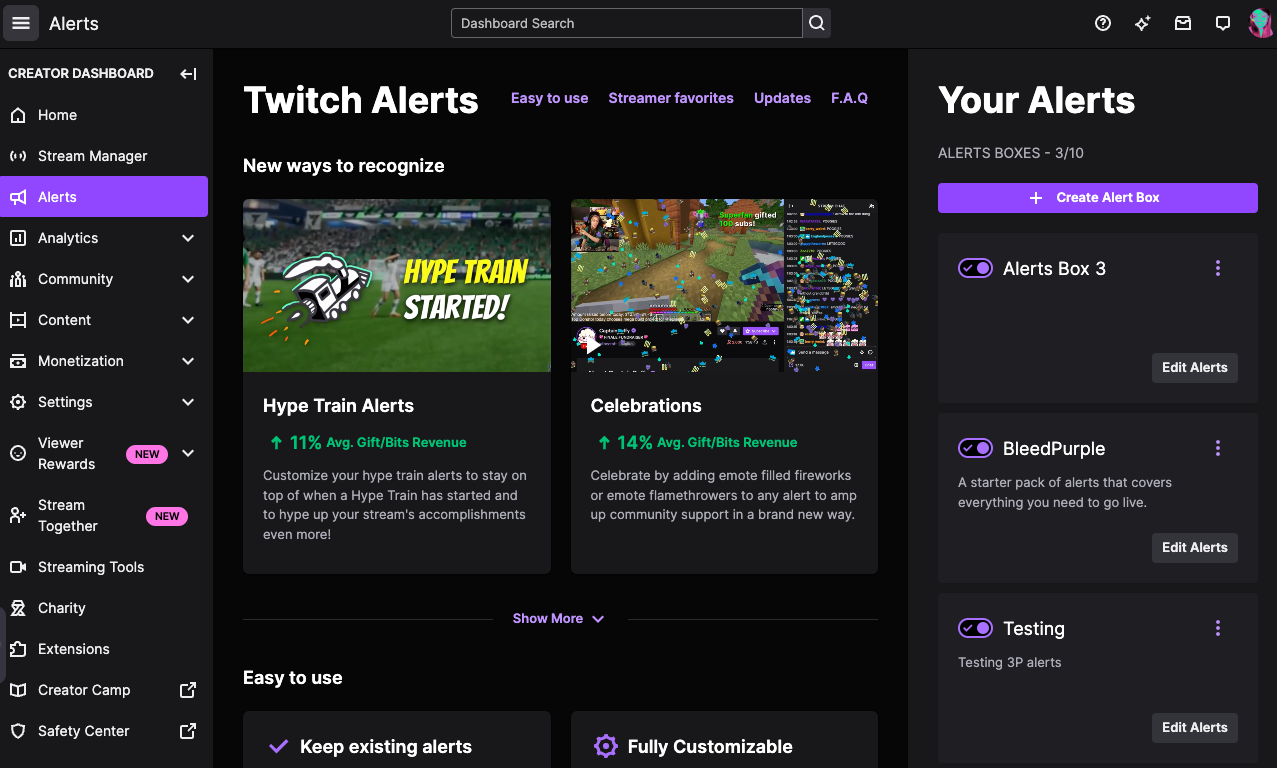The image size is (1277, 768).
Task: Click the Hype Train Alerts card title
Action: tap(338, 406)
